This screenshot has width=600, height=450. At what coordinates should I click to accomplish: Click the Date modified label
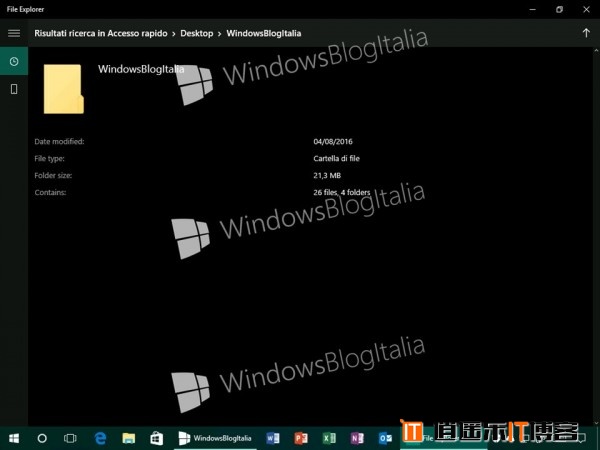[x=59, y=142]
